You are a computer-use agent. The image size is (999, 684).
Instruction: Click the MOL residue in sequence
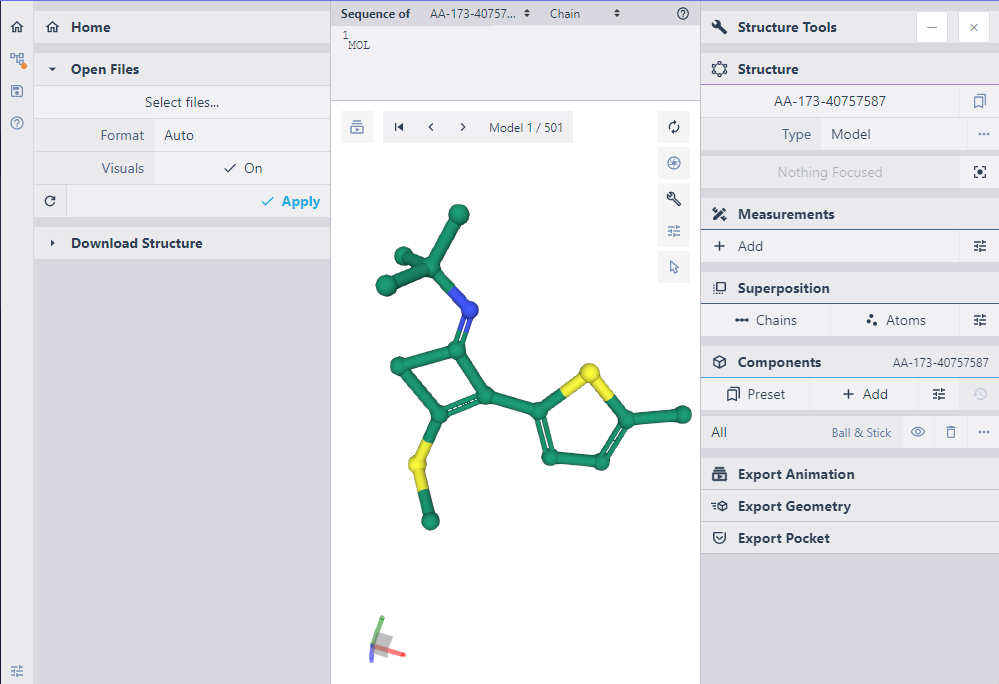click(x=359, y=45)
